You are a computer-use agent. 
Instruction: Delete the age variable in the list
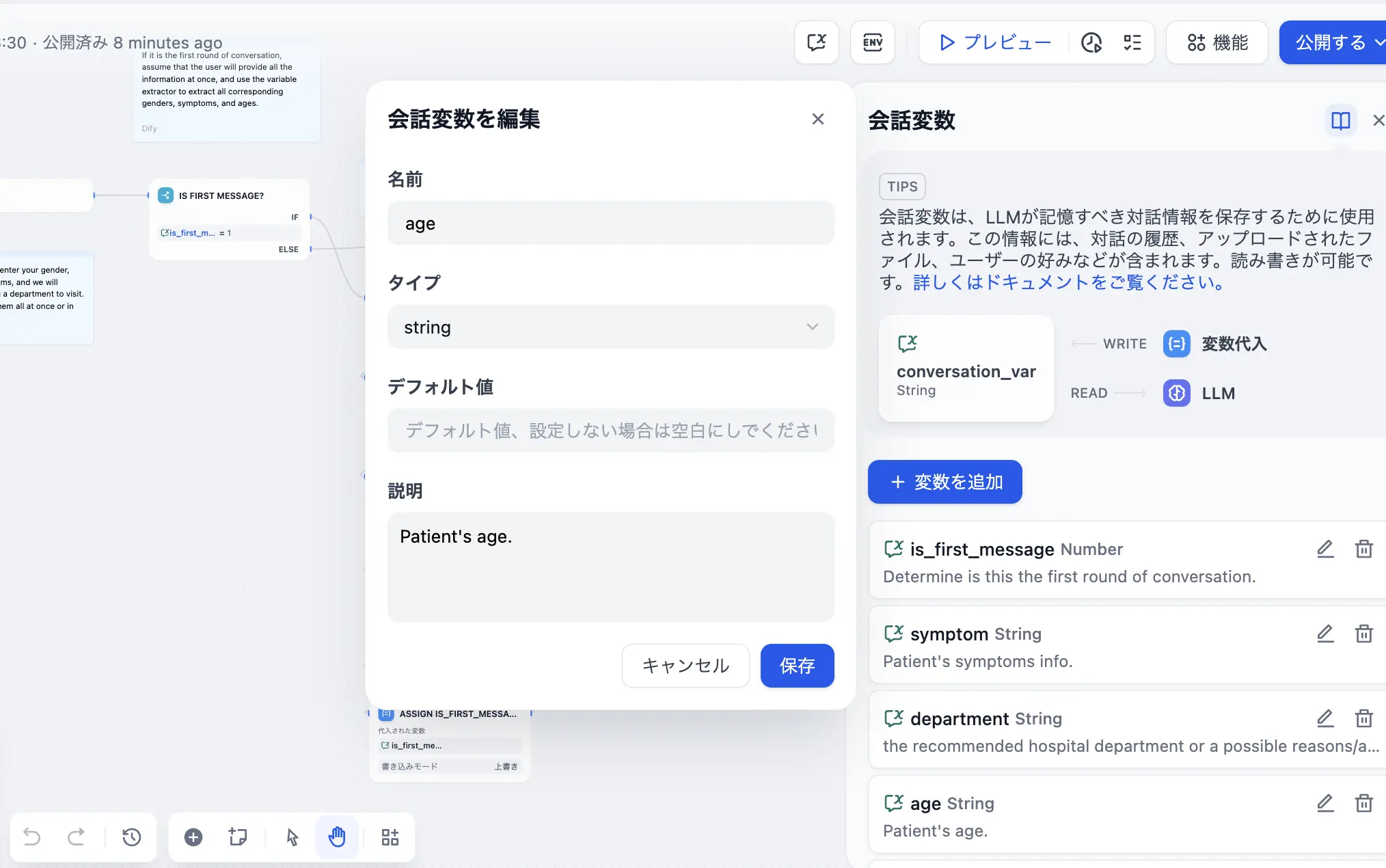pyautogui.click(x=1364, y=803)
